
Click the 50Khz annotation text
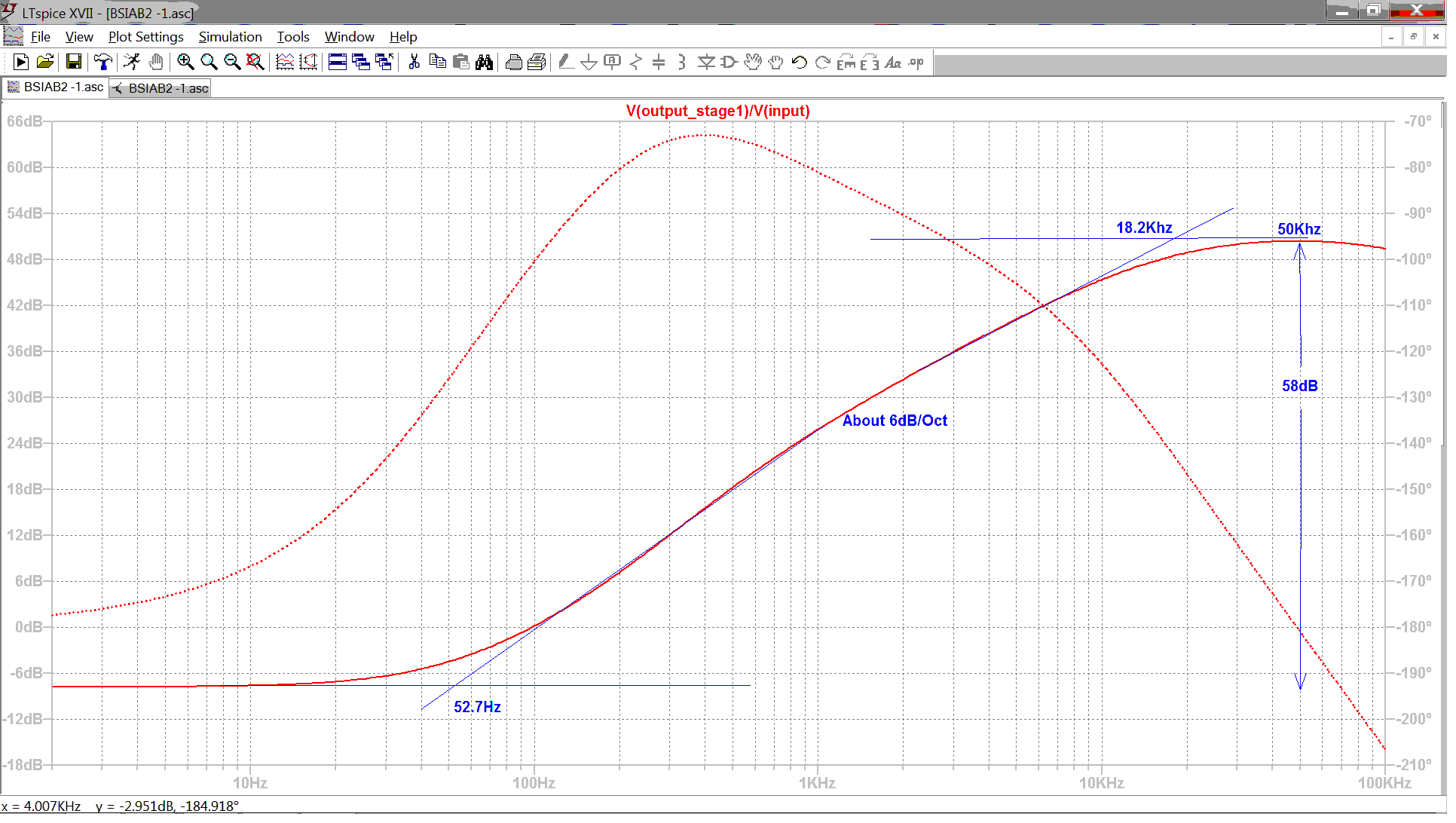click(1298, 229)
